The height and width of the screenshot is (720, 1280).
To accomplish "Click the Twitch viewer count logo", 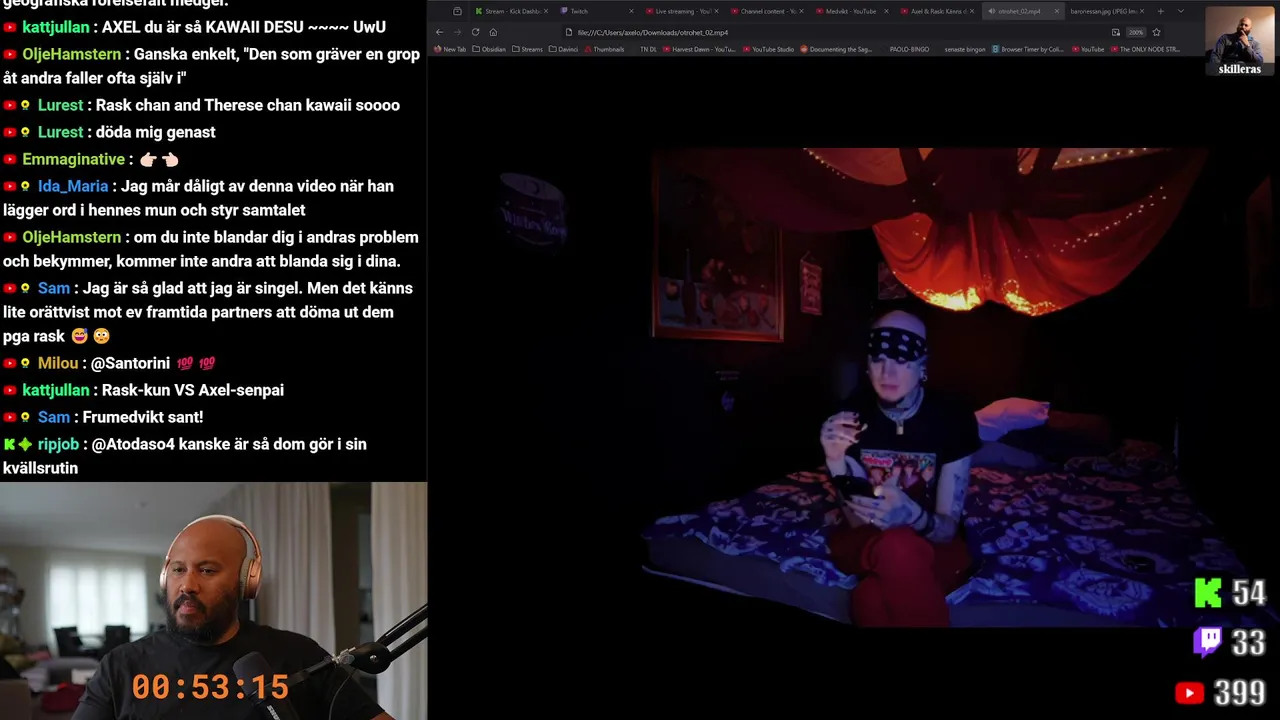I will pyautogui.click(x=1208, y=642).
